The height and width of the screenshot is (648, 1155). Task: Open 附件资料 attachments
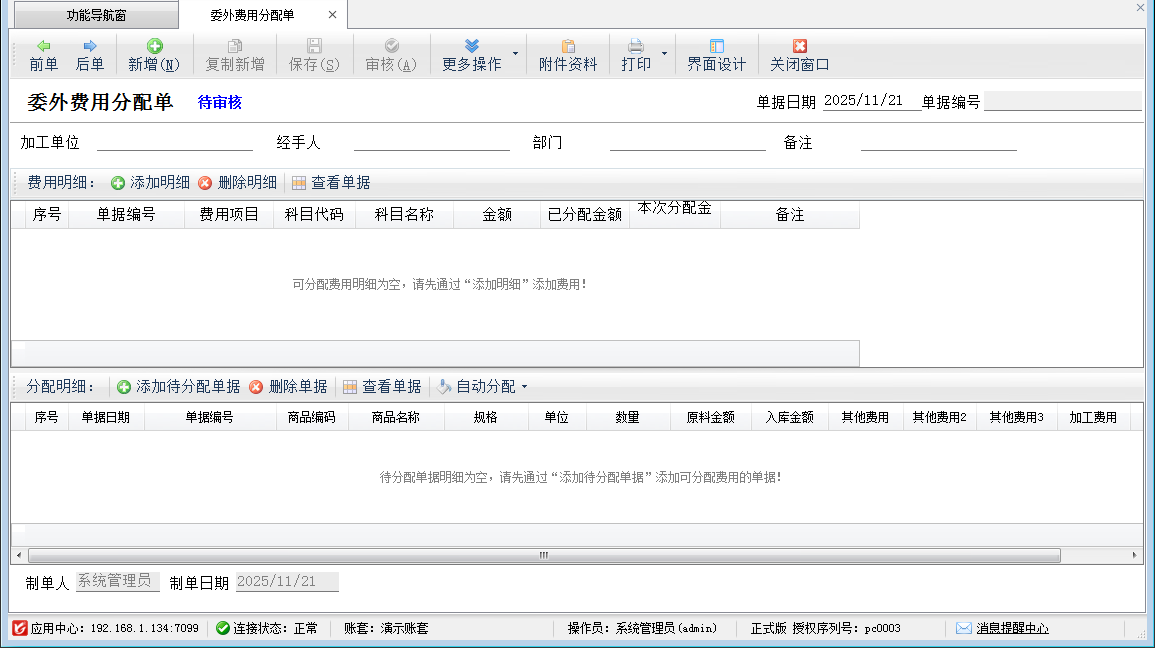(567, 55)
